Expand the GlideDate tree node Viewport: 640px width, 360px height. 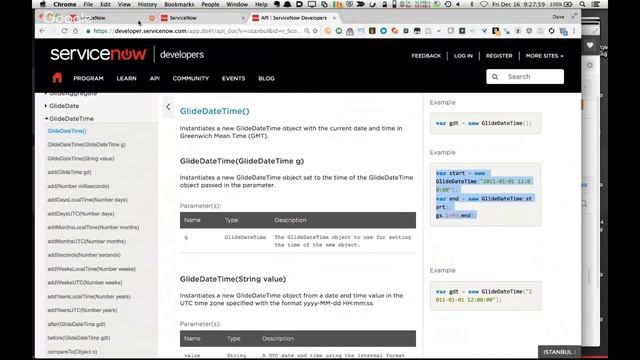tap(46, 106)
